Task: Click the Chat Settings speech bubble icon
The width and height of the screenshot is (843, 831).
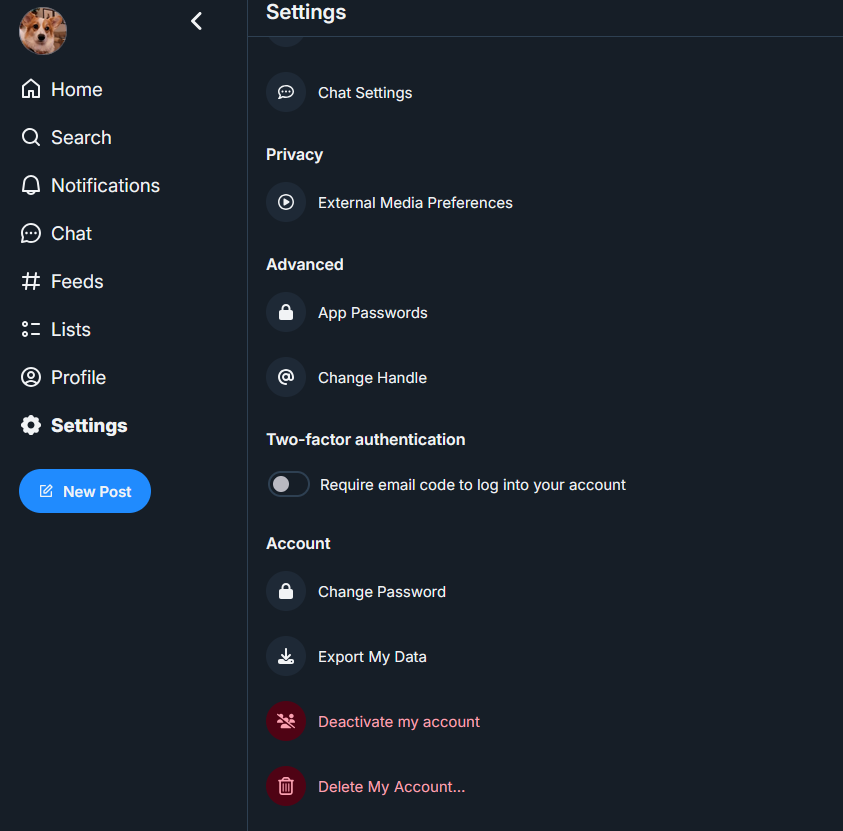Action: click(x=286, y=93)
